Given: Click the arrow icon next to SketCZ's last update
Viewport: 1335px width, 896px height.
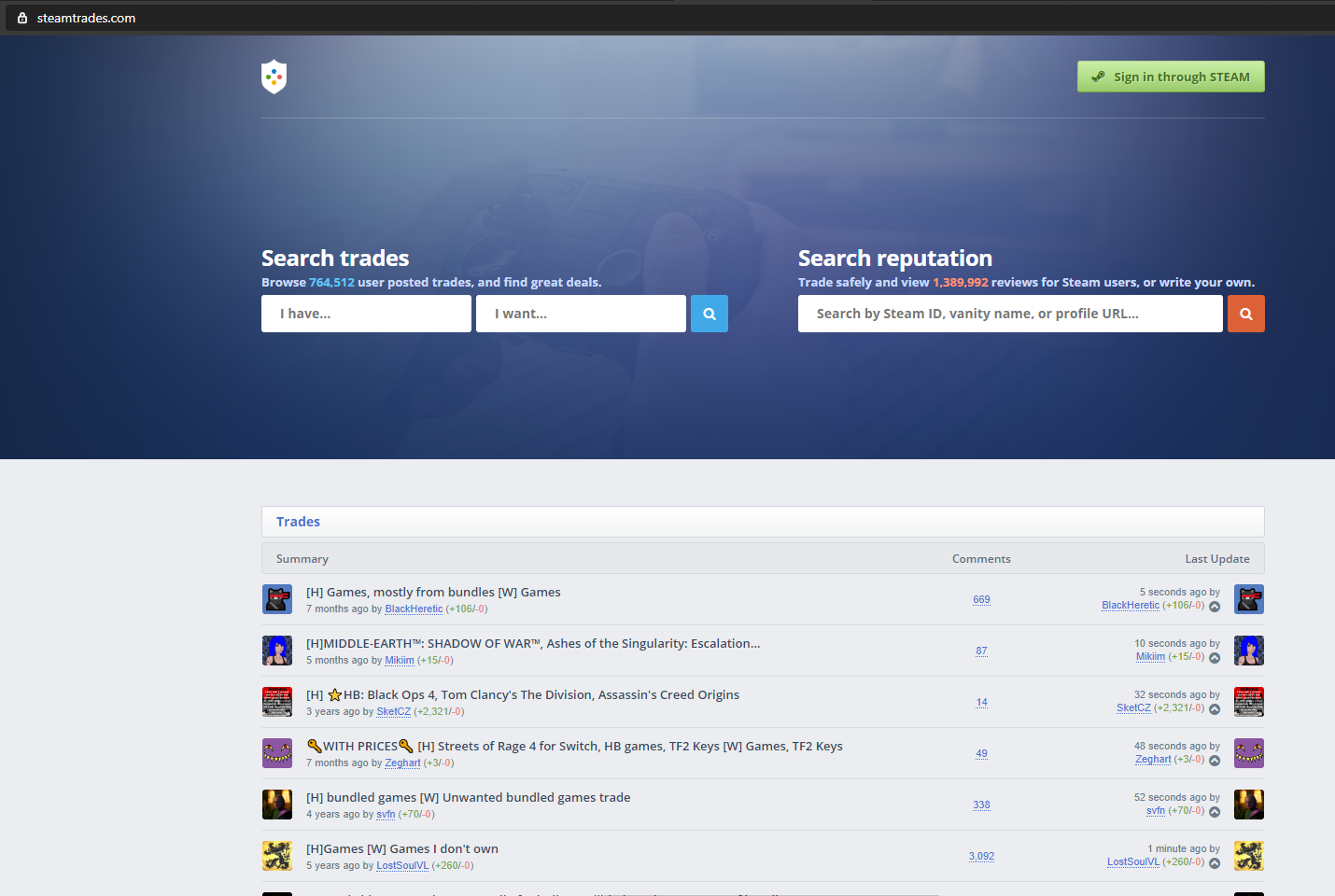Looking at the screenshot, I should pos(1215,709).
